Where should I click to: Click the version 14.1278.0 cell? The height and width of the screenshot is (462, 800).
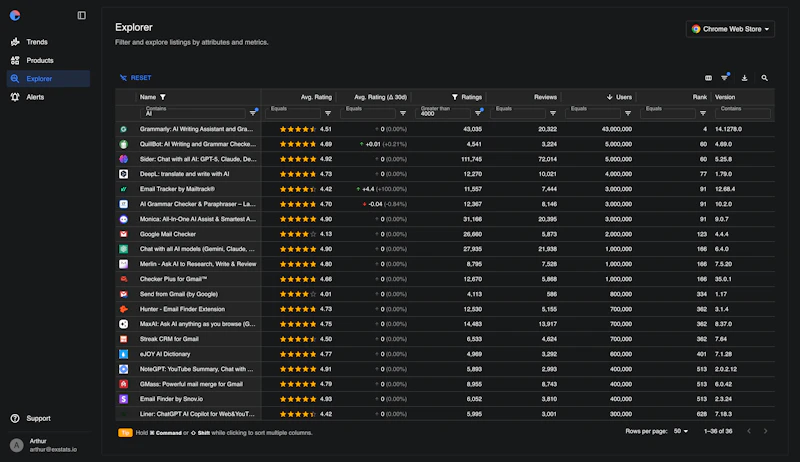729,129
